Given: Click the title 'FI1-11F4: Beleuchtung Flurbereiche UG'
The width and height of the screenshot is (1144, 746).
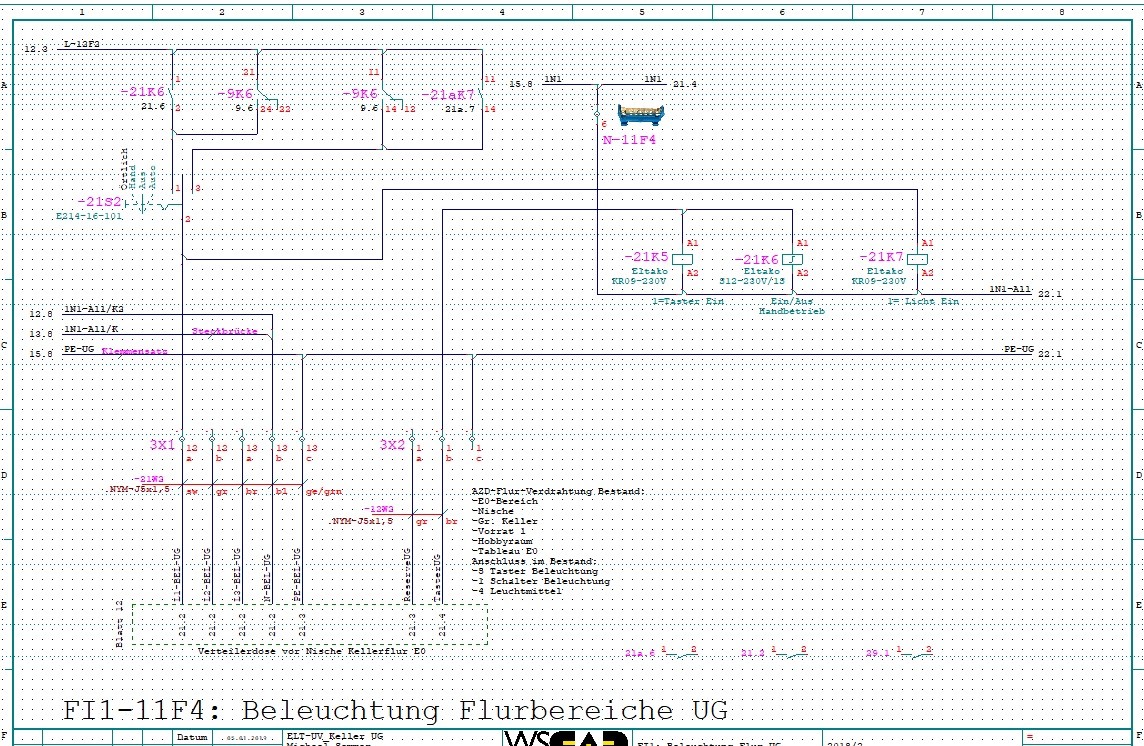Looking at the screenshot, I should tap(395, 710).
